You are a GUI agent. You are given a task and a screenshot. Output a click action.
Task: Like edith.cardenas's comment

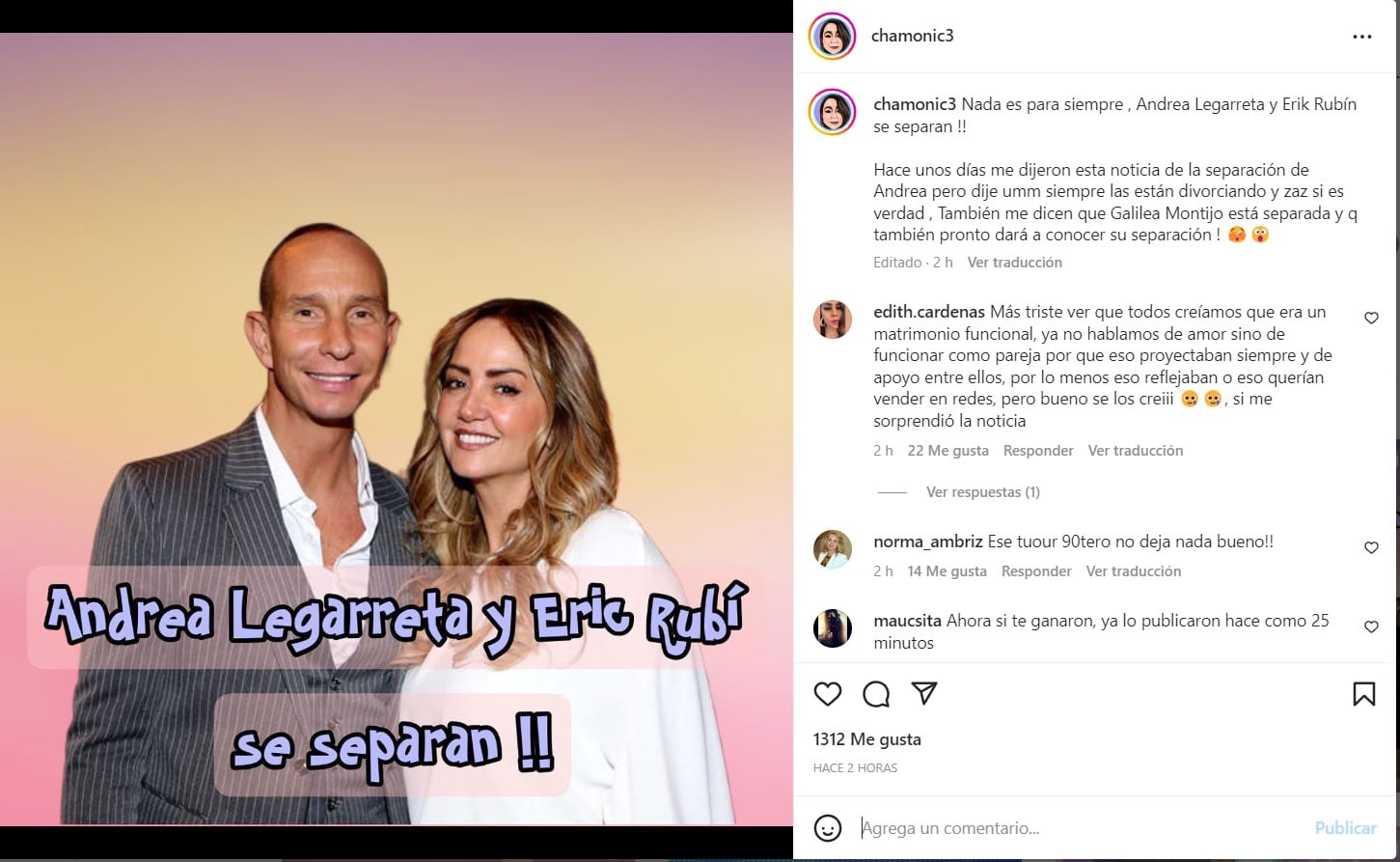[x=1371, y=318]
